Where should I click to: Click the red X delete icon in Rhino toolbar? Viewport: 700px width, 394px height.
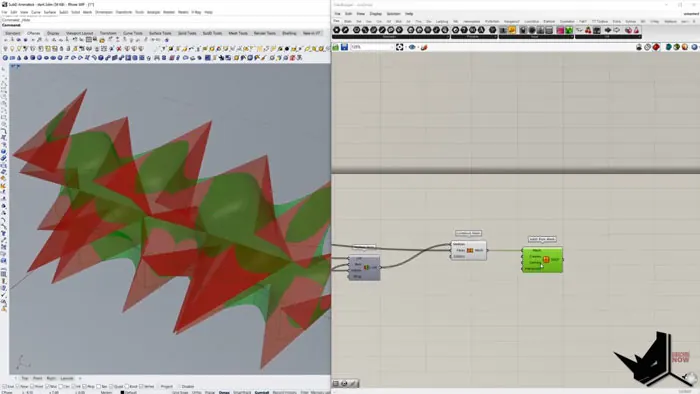point(119,49)
